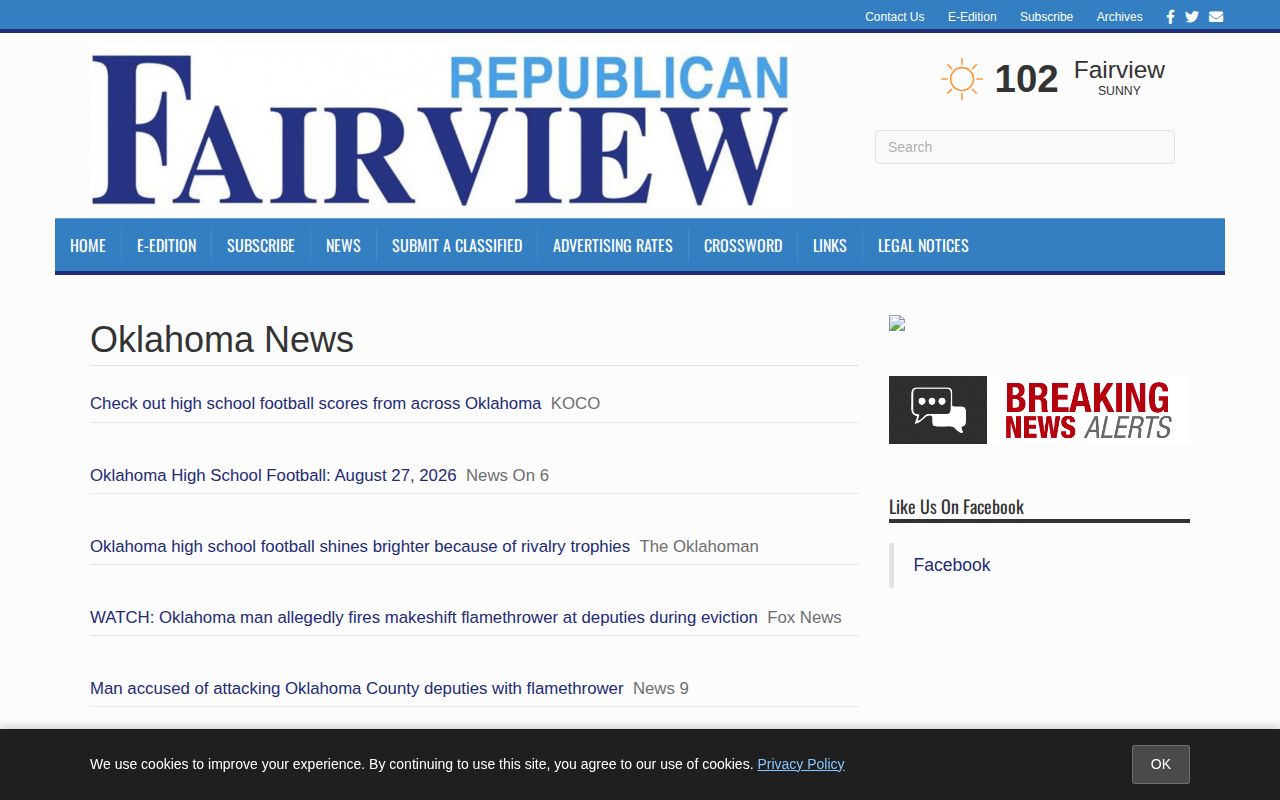Open E-Edition link in top bar
Viewport: 1280px width, 800px height.
coord(972,17)
